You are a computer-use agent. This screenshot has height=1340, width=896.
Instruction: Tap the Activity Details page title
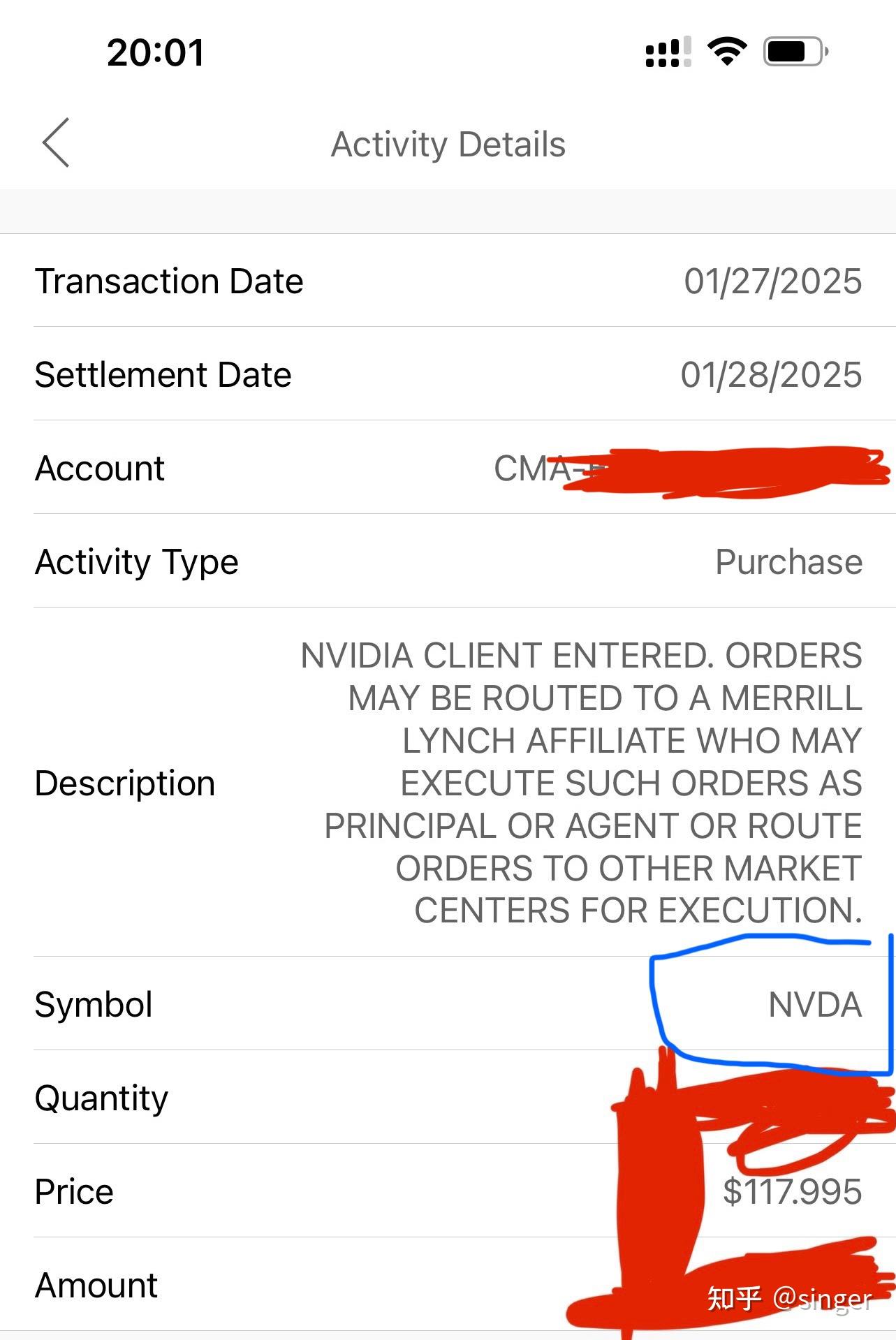[x=448, y=145]
